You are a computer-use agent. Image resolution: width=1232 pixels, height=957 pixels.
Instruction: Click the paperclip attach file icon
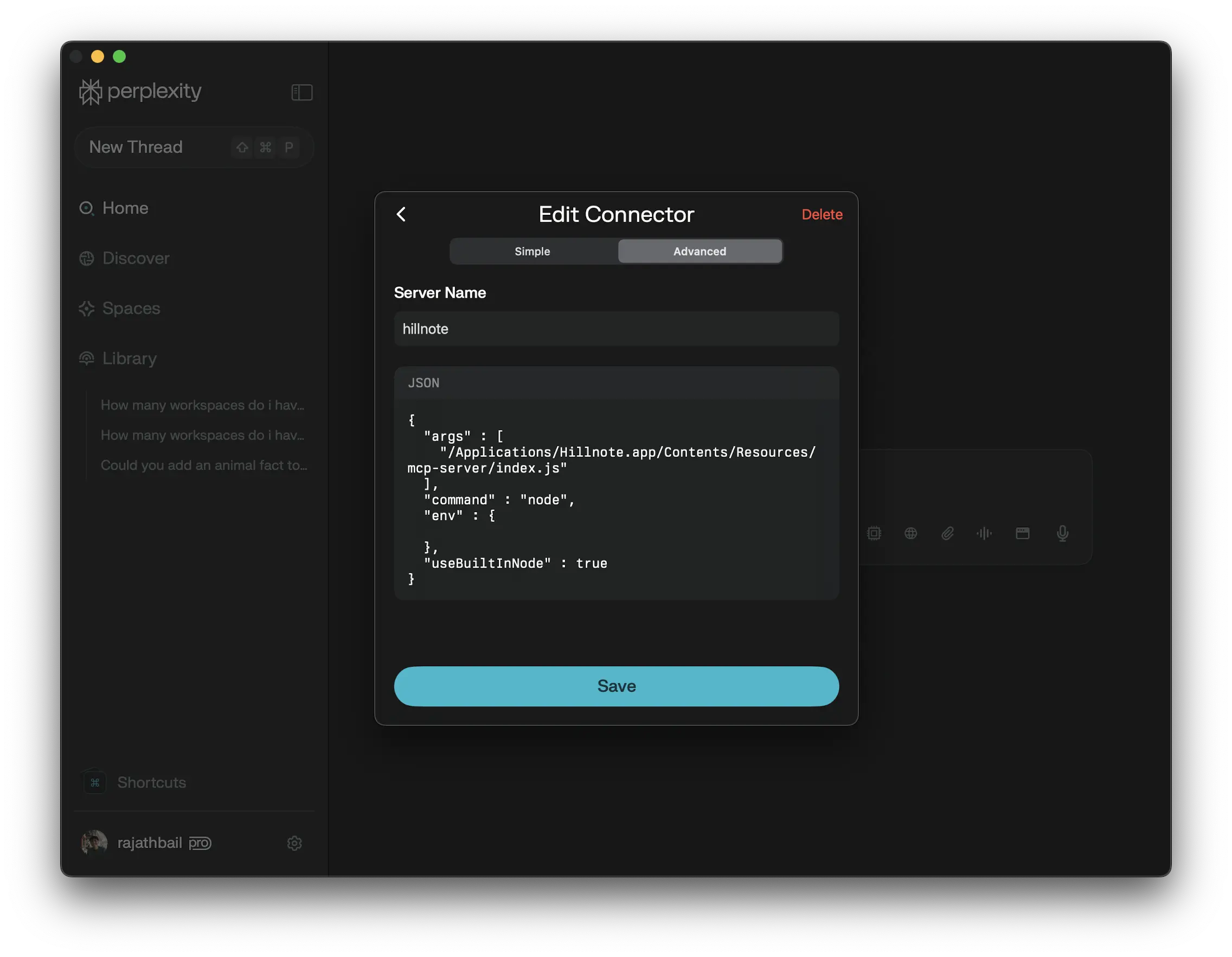coord(948,533)
